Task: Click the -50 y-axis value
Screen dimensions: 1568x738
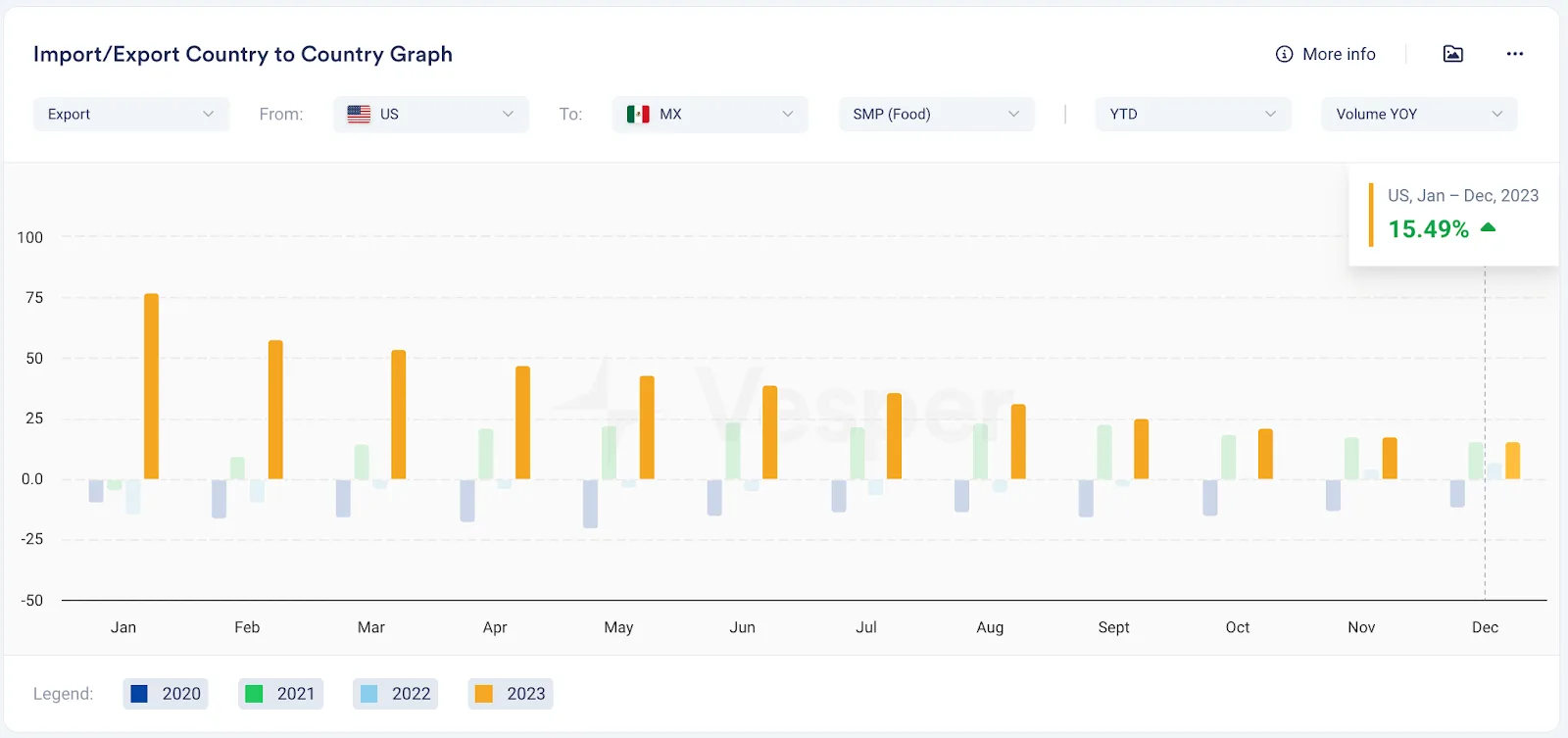Action: [32, 600]
